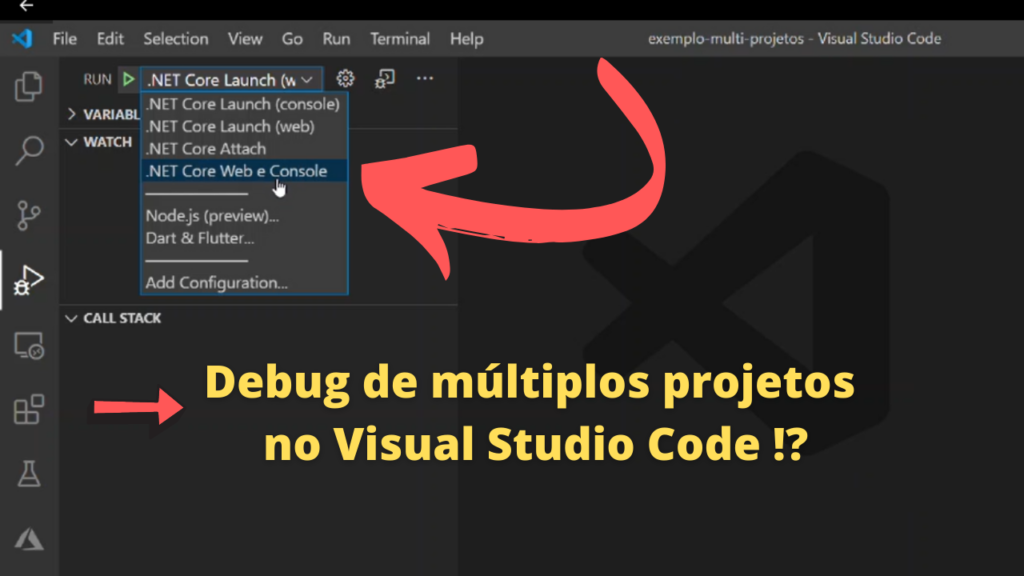Open the Extensions view icon
Viewport: 1024px width, 576px height.
pos(30,408)
